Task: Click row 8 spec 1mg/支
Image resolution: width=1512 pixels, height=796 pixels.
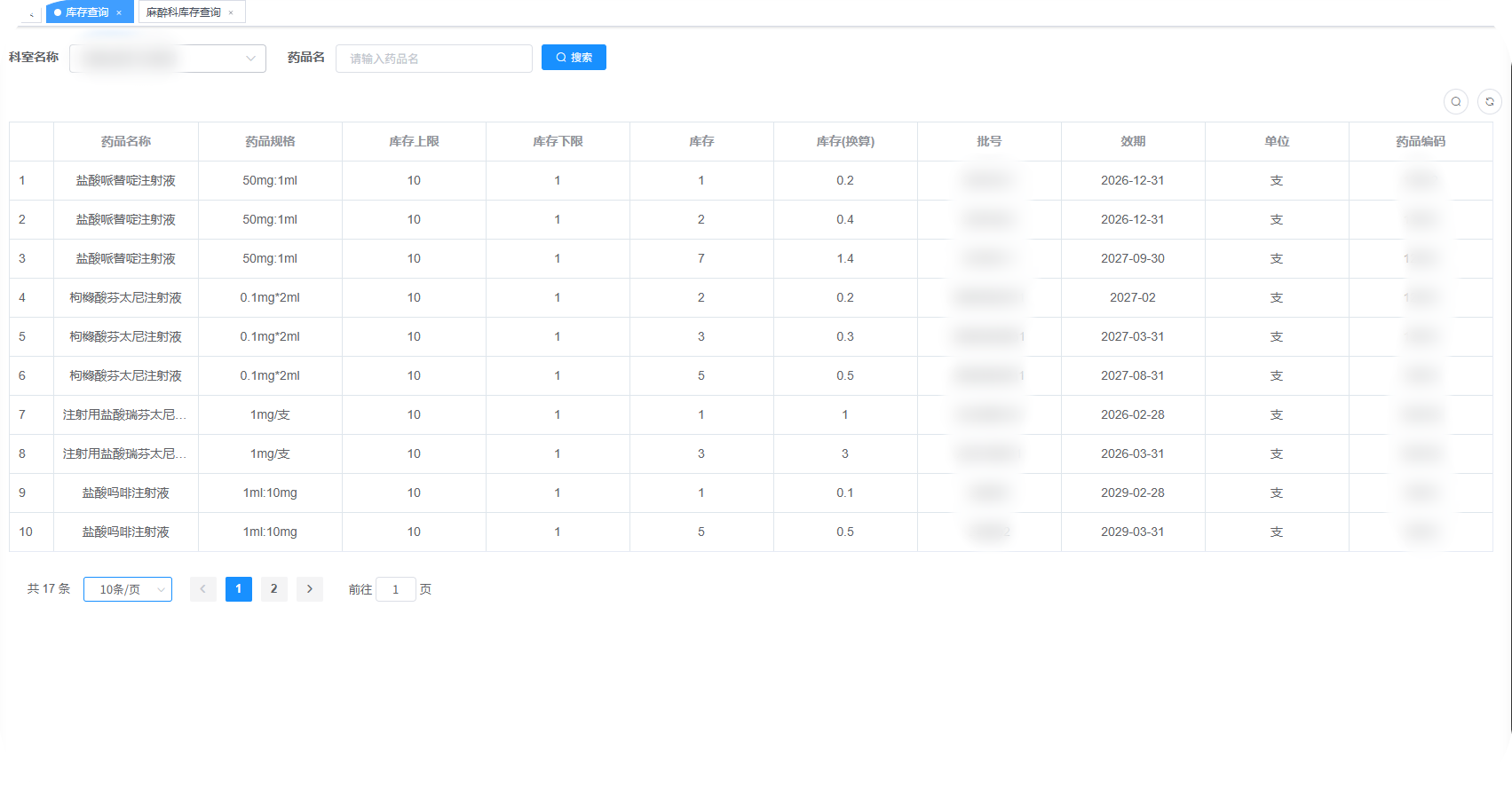Action: (x=270, y=454)
